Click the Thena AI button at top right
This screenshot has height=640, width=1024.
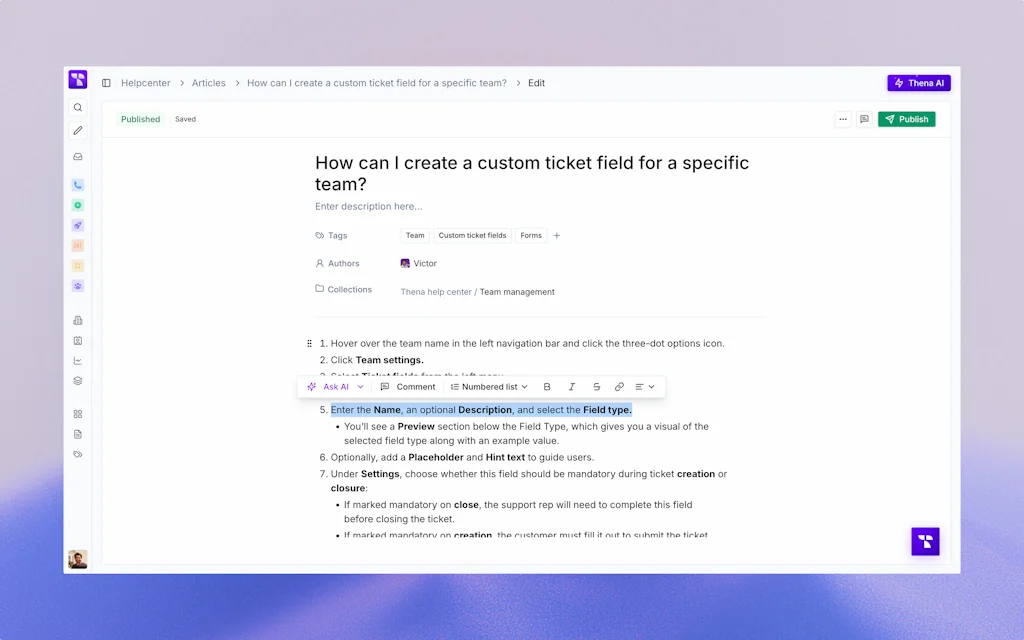coord(918,83)
